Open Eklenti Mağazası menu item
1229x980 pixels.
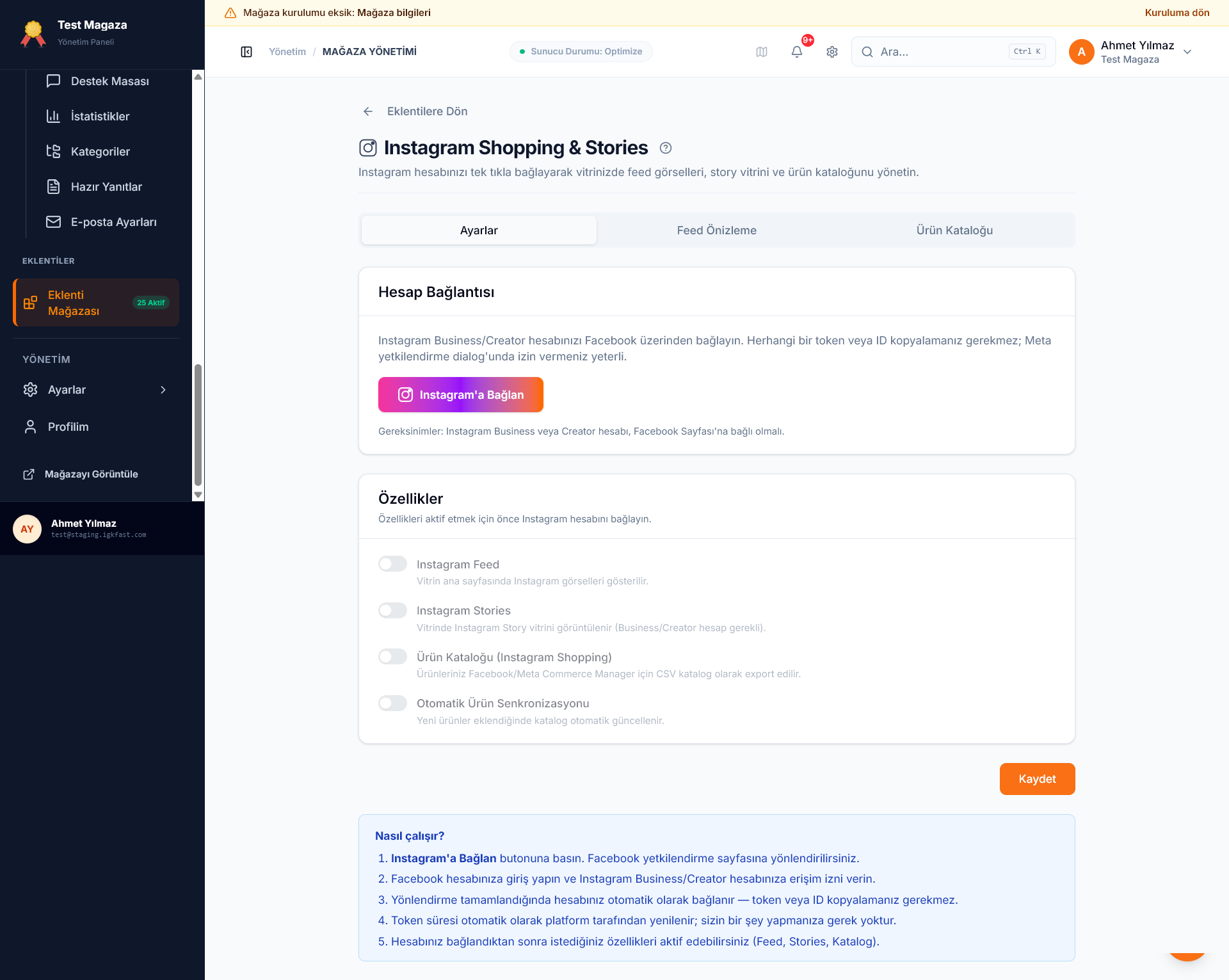[x=96, y=303]
